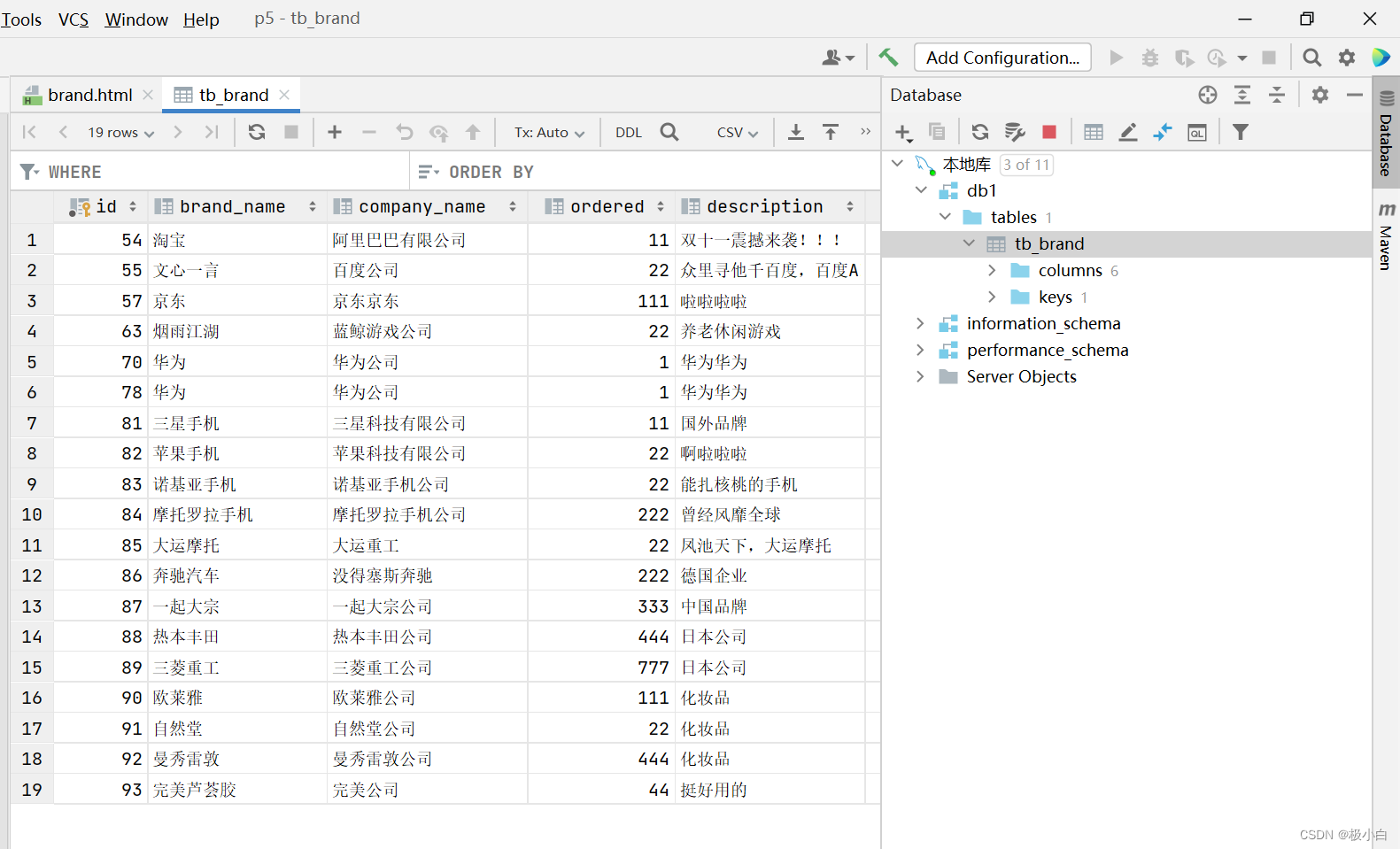Click the find magnifier in table toolbar
The width and height of the screenshot is (1400, 849).
point(669,132)
